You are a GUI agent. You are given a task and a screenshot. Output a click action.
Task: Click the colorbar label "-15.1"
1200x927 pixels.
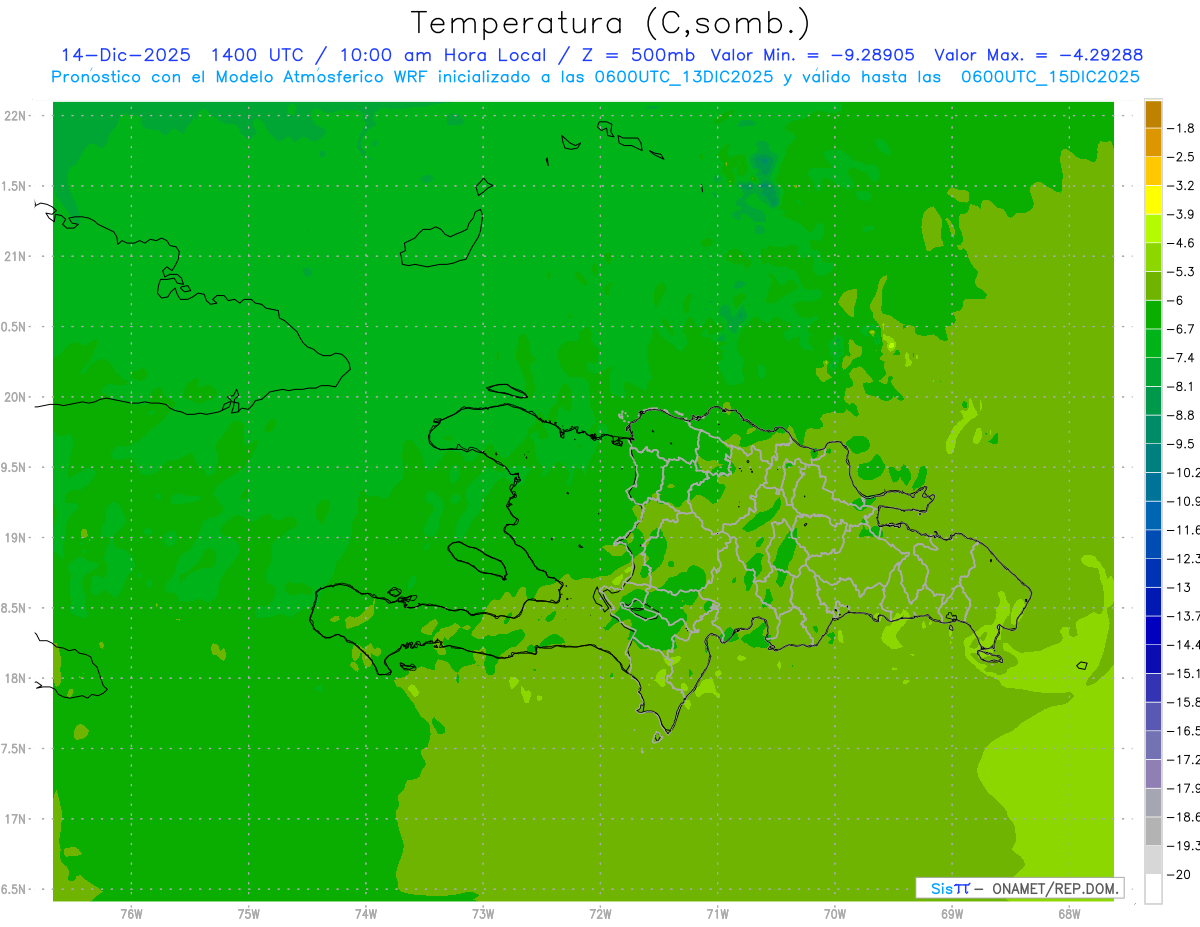pyautogui.click(x=1184, y=673)
